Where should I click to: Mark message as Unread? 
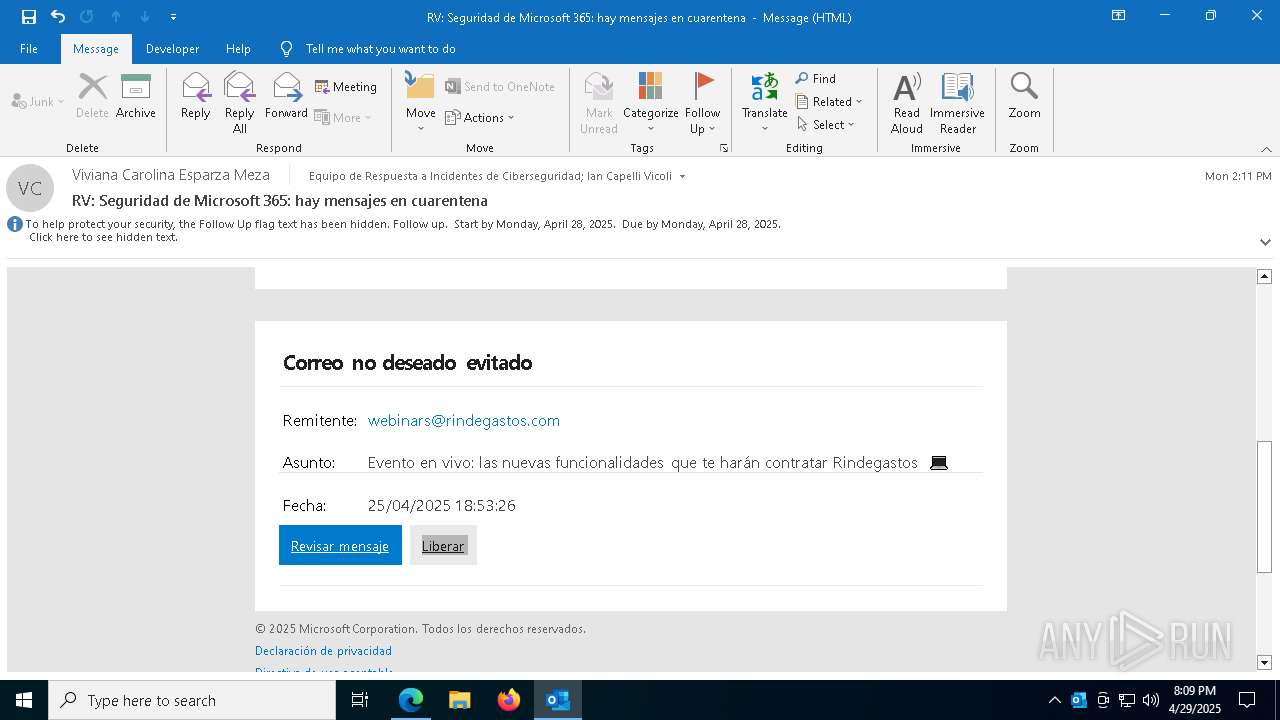[x=599, y=102]
